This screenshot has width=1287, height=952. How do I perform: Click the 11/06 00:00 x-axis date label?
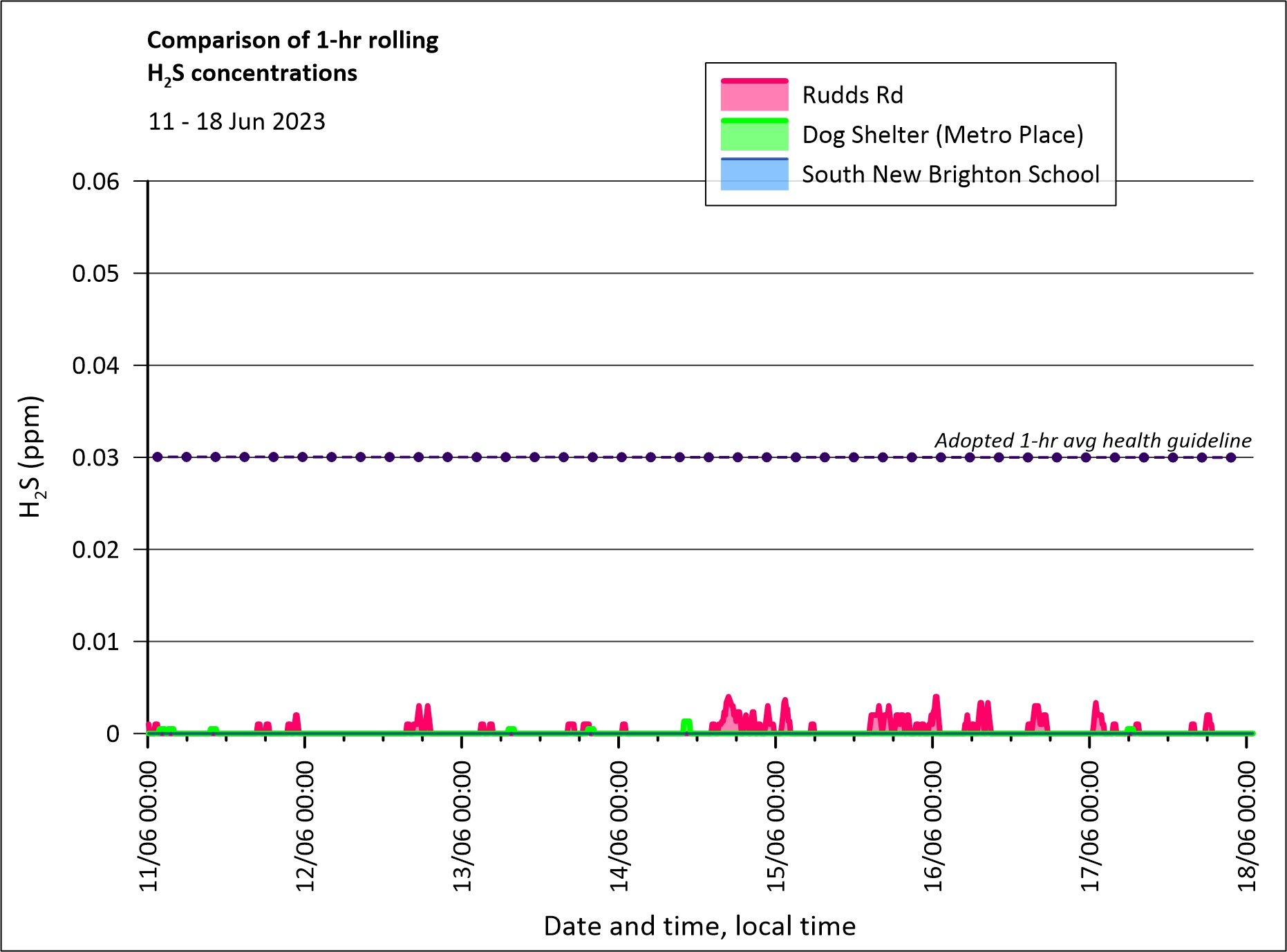149,826
